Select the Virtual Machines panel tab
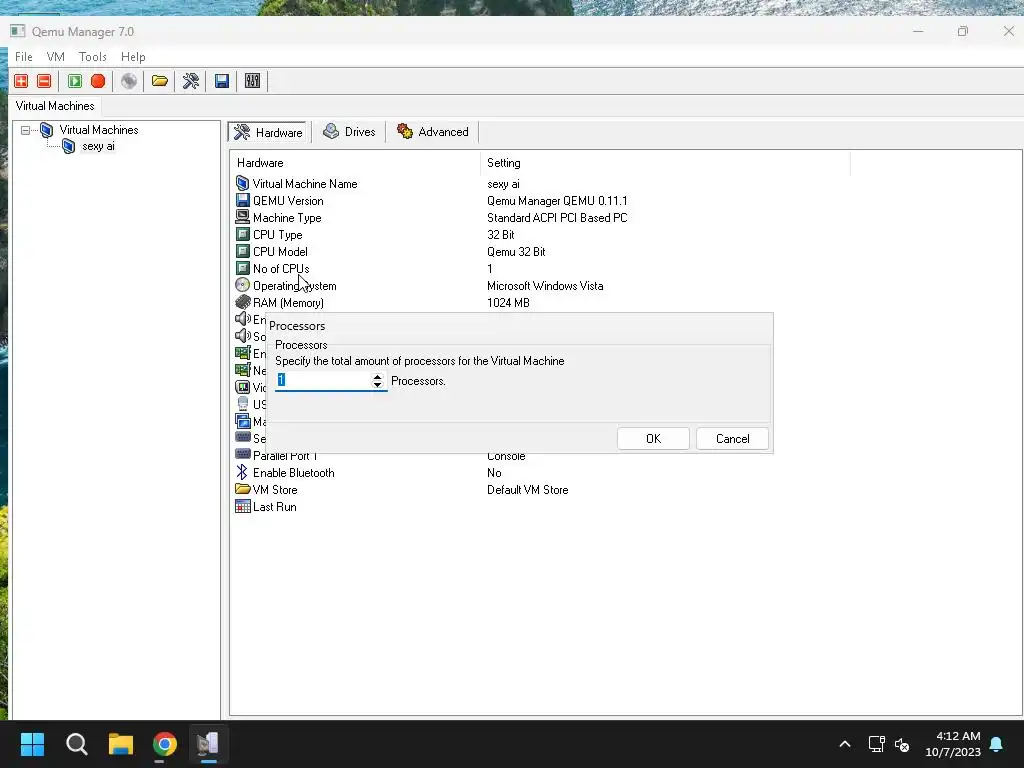This screenshot has width=1024, height=768. (x=55, y=106)
